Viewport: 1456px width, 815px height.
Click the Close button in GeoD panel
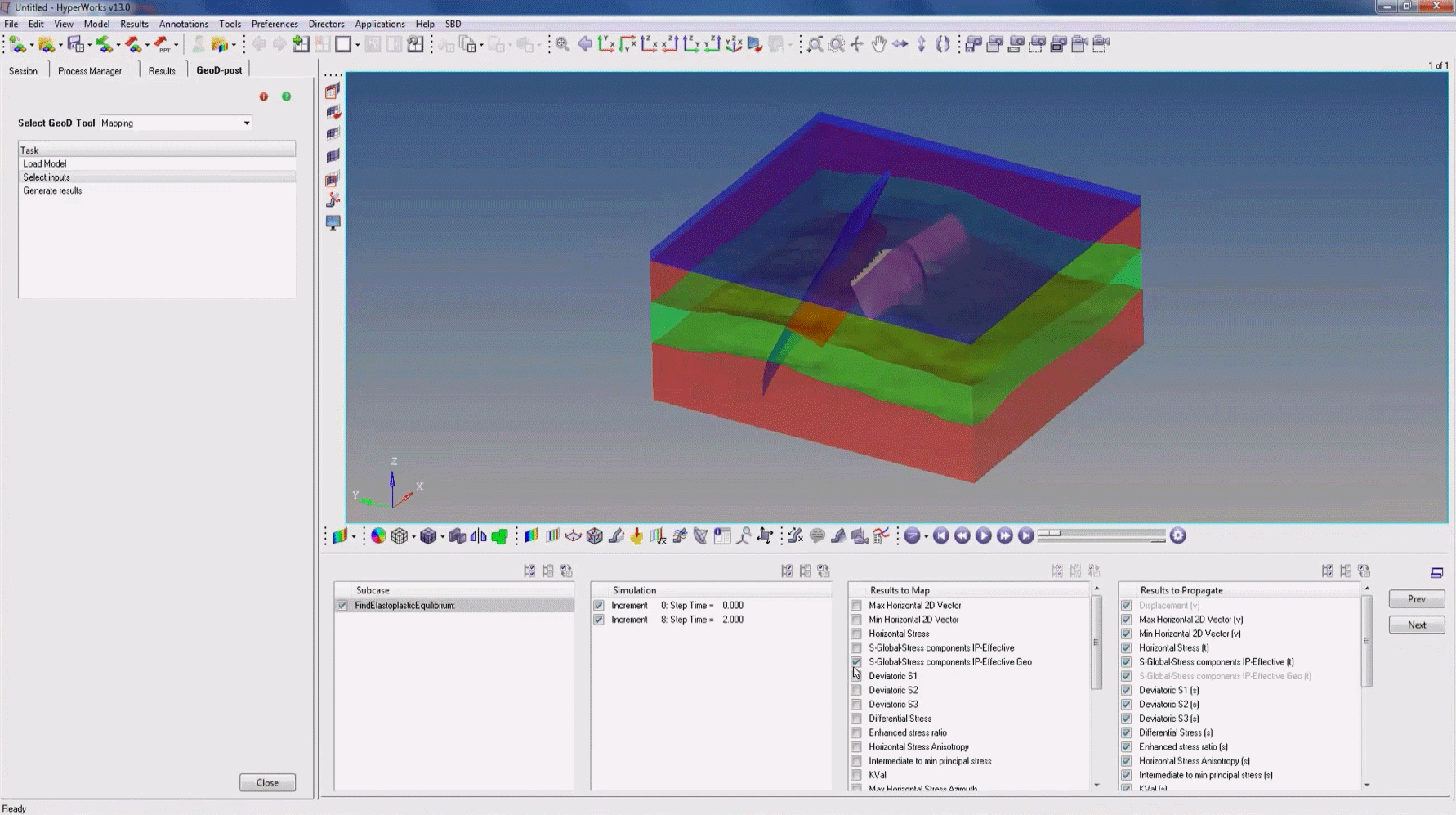[x=267, y=783]
